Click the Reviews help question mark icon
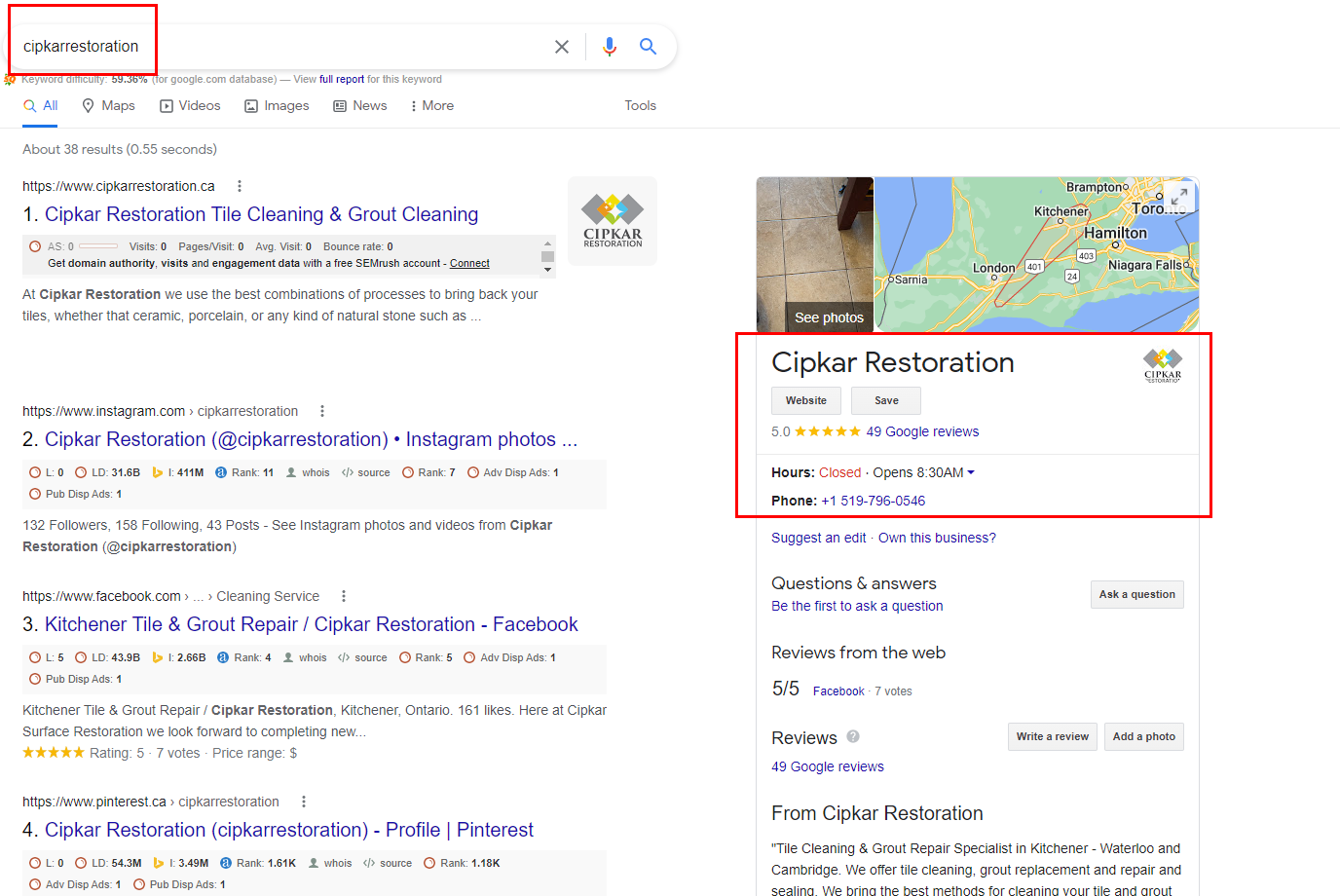 pyautogui.click(x=853, y=737)
